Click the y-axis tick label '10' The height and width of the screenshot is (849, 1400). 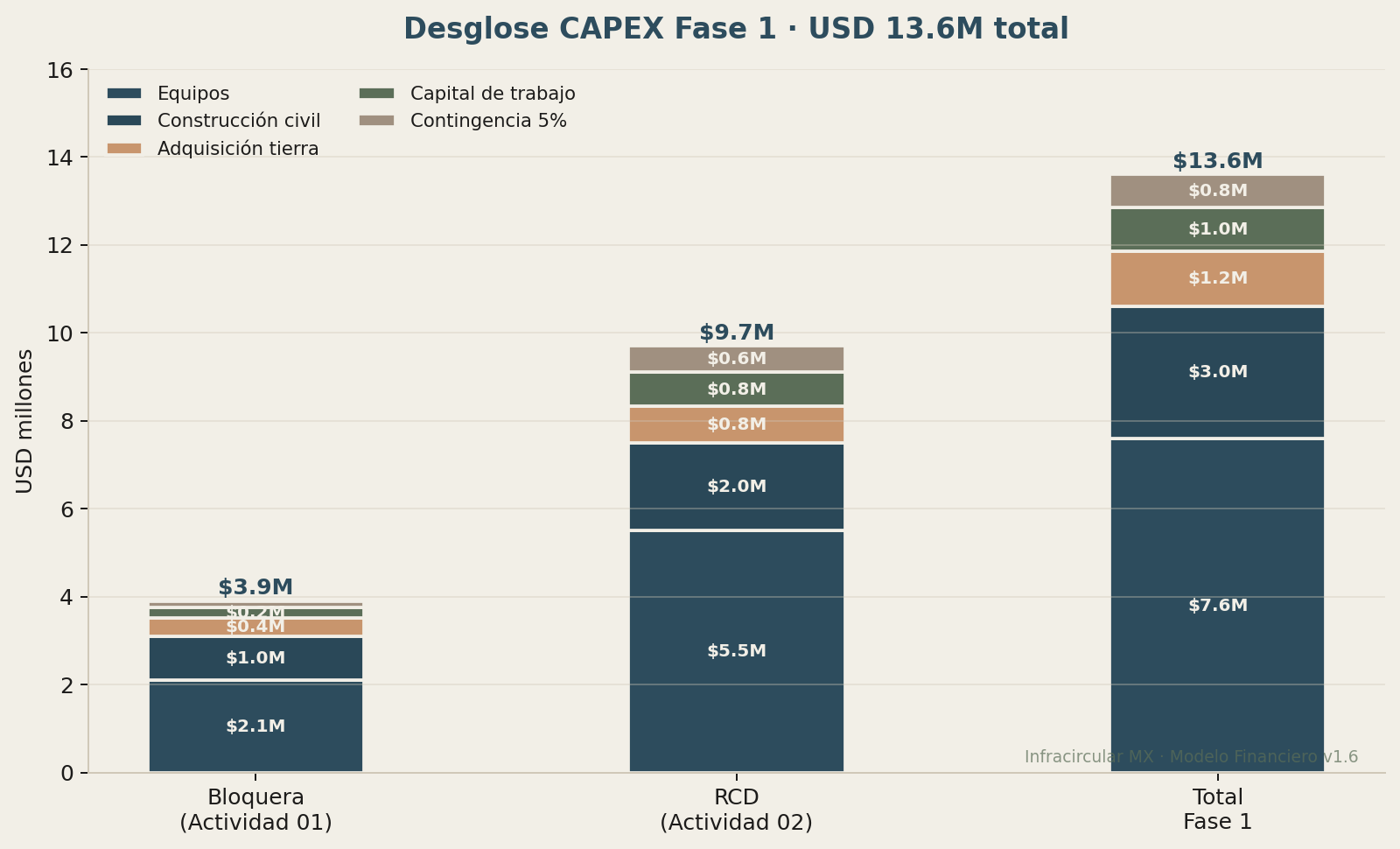pos(60,333)
